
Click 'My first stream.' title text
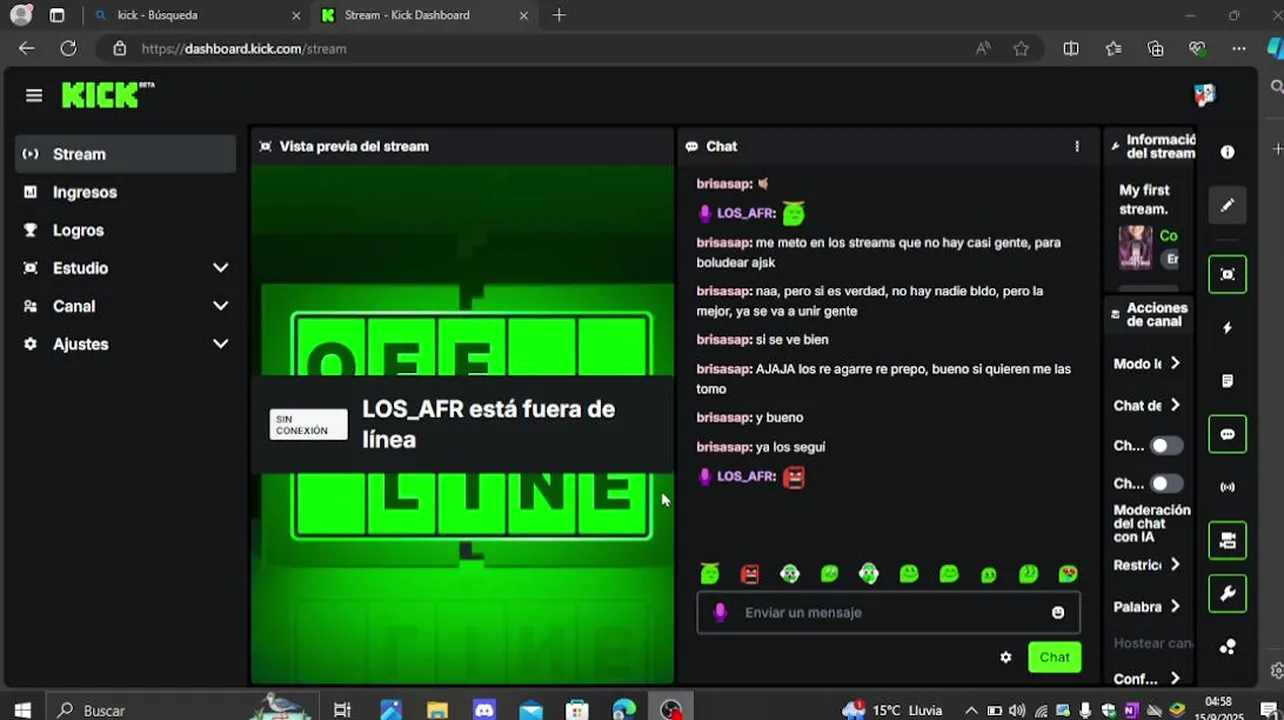coord(1144,199)
